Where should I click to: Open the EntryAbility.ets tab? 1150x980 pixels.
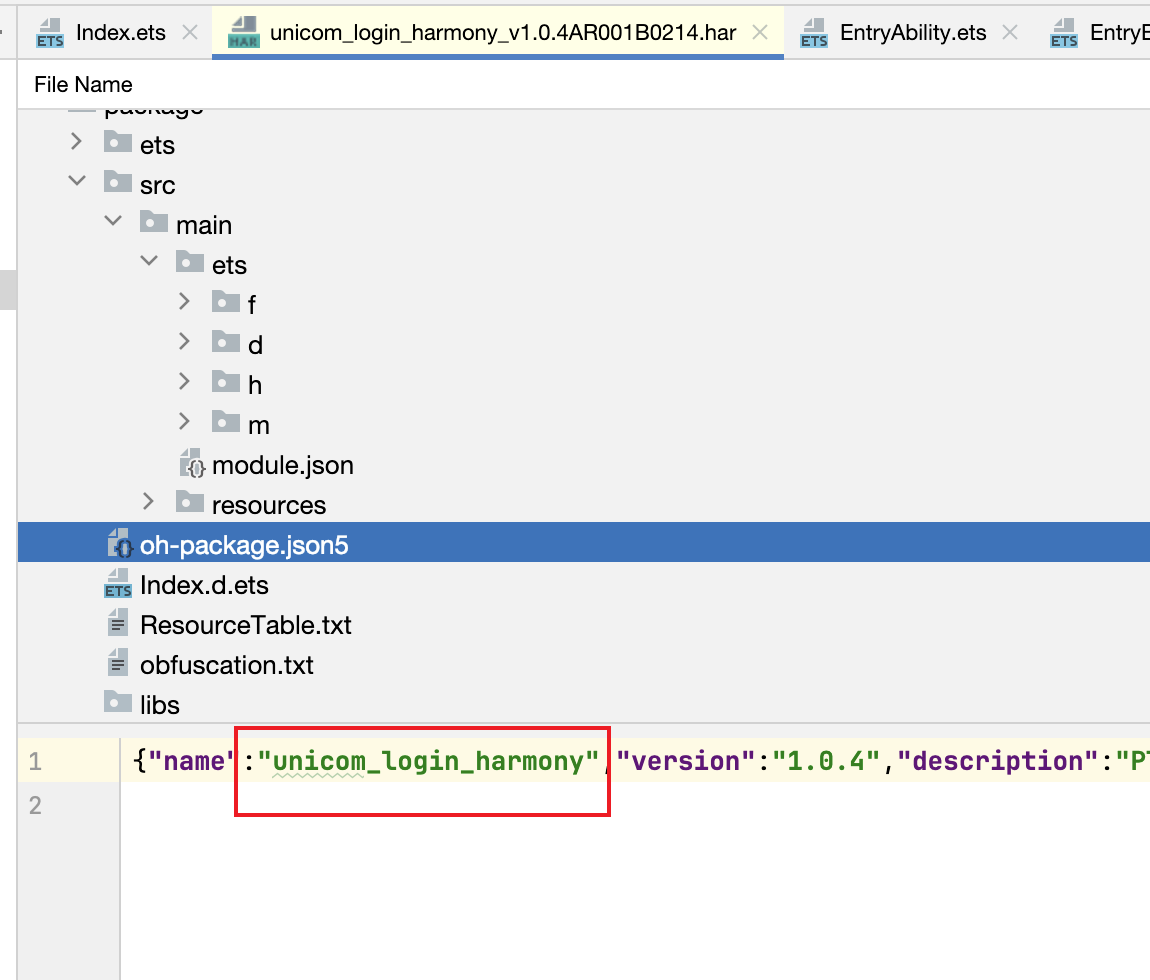pyautogui.click(x=913, y=33)
